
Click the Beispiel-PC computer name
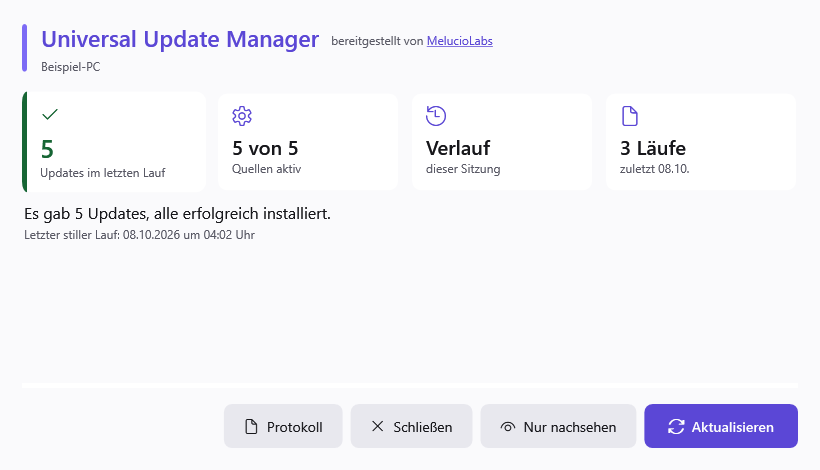tap(71, 67)
